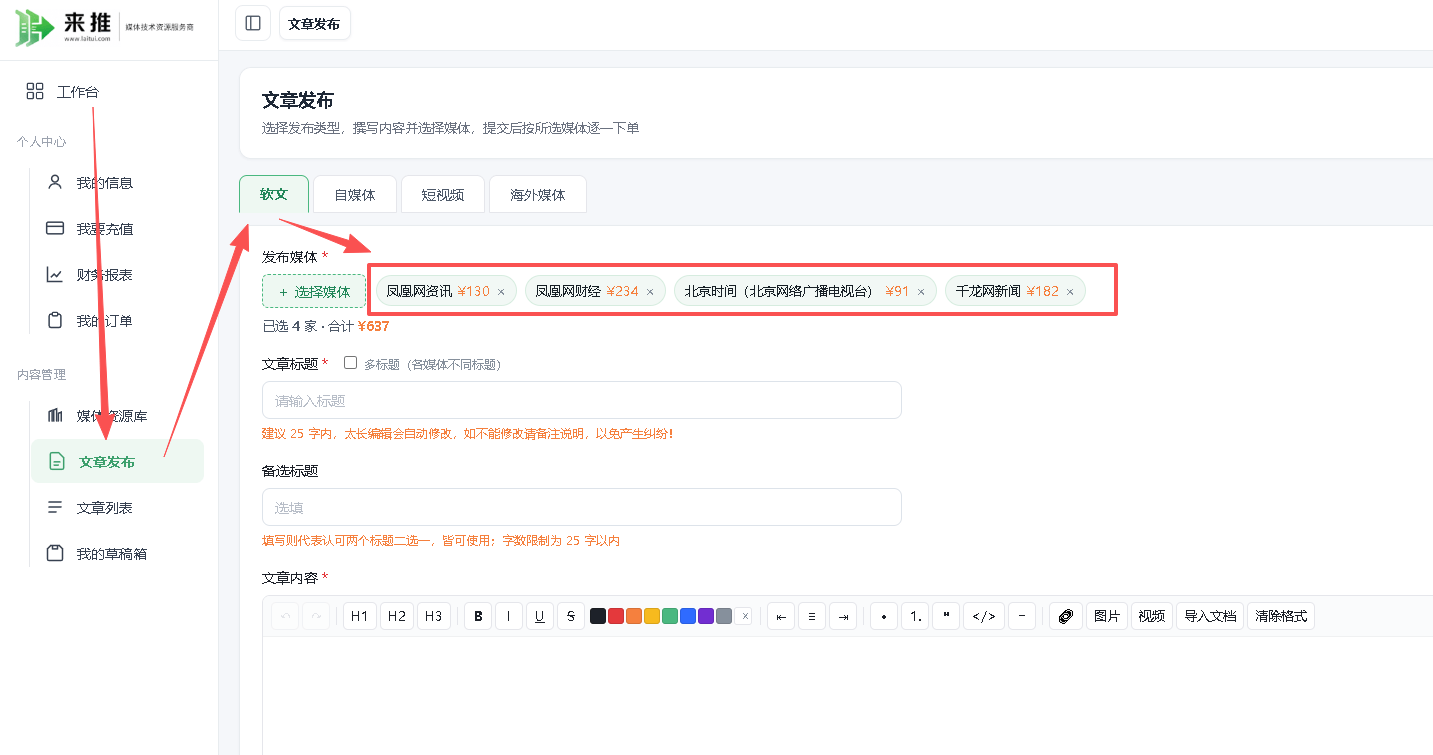
Task: Remove 凤凰网财经 from selected media
Action: (650, 292)
